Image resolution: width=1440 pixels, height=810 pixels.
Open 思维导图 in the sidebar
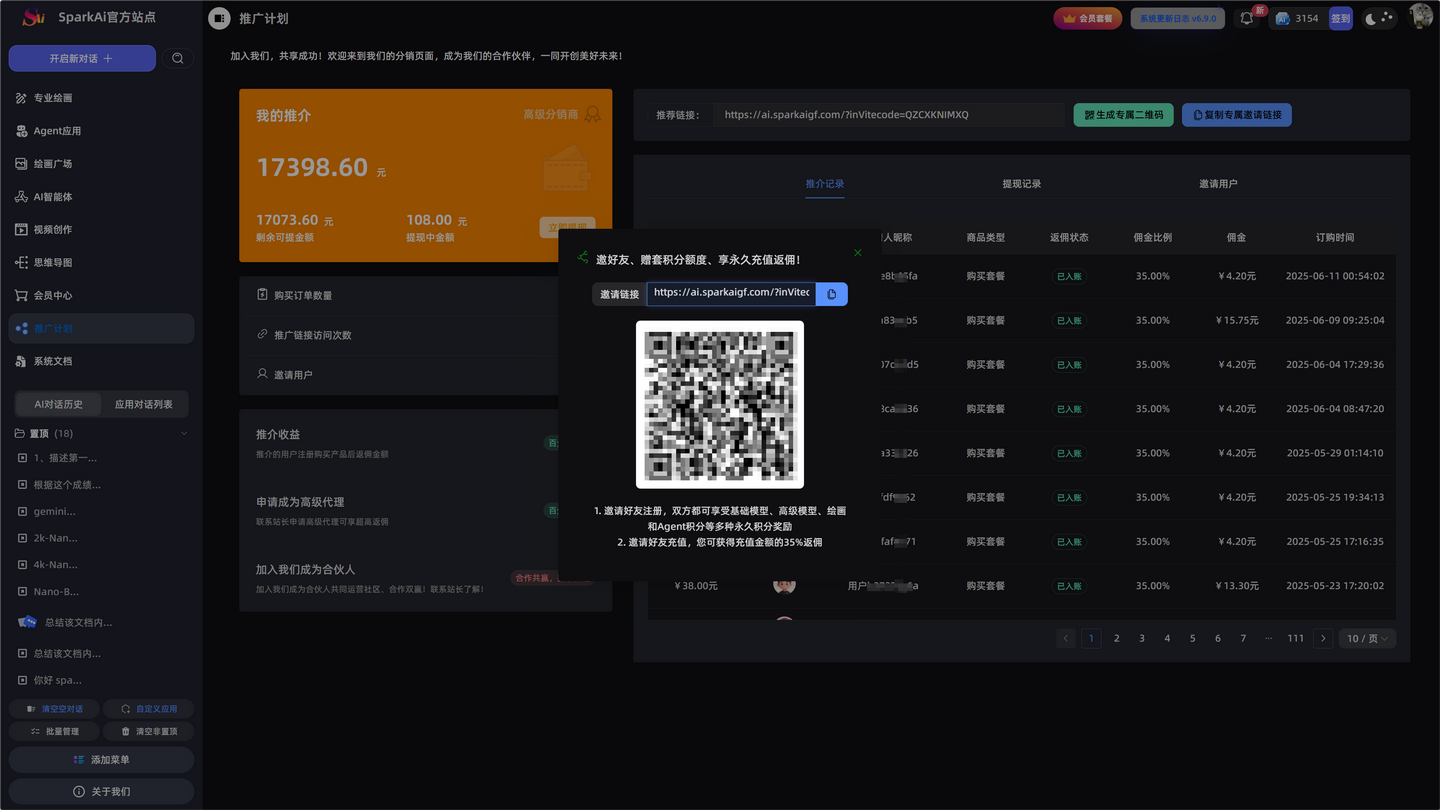101,262
